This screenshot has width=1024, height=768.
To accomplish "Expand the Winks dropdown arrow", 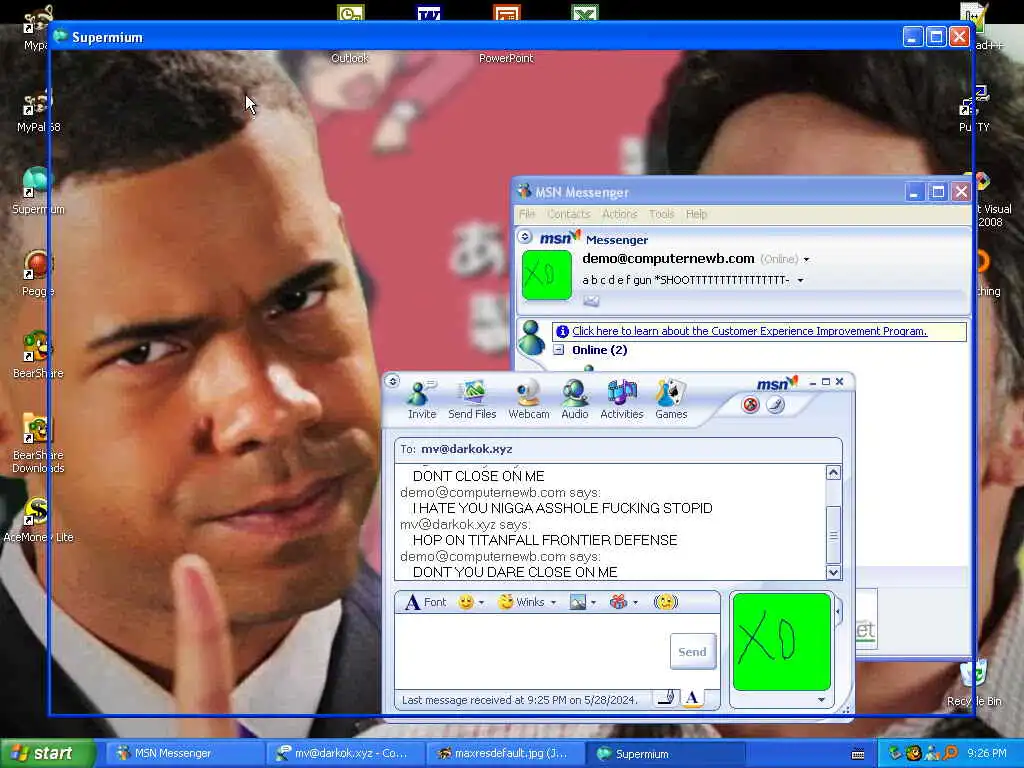I will (x=553, y=603).
